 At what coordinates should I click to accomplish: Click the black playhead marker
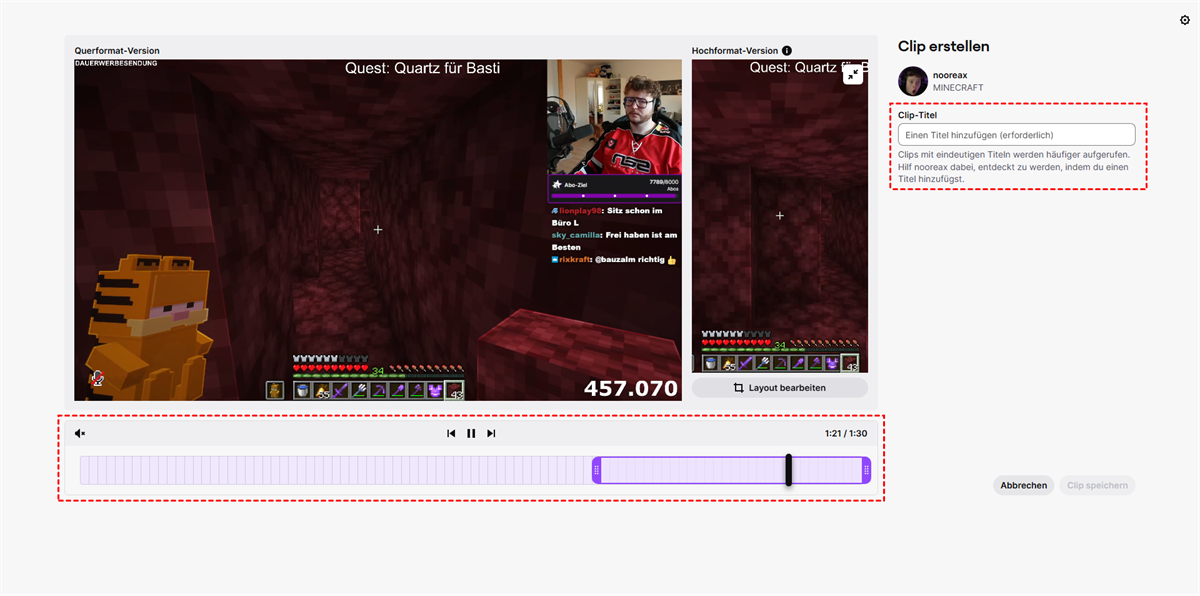[x=789, y=470]
